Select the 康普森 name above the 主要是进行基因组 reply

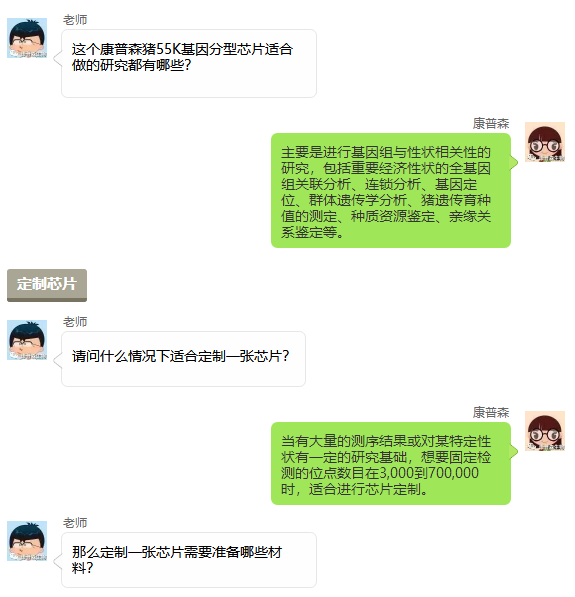491,123
